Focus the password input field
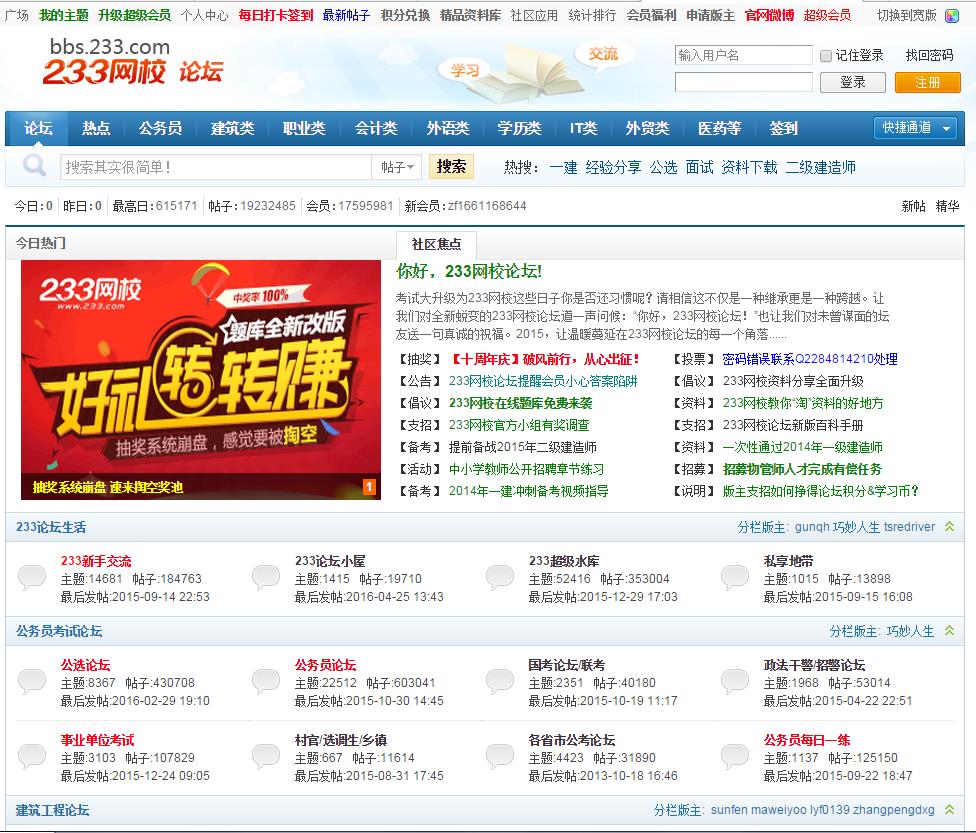 (x=743, y=82)
